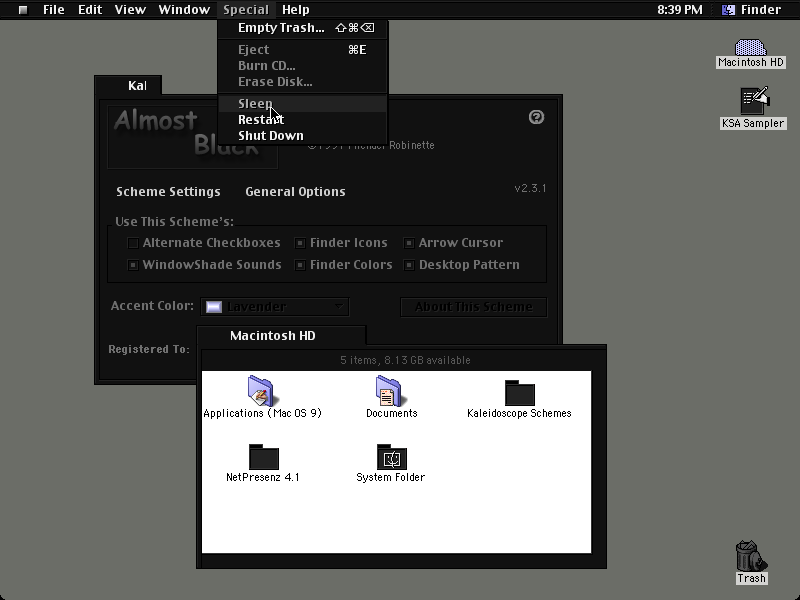The width and height of the screenshot is (800, 600).
Task: Select the KSA Sampler desktop icon
Action: point(755,101)
